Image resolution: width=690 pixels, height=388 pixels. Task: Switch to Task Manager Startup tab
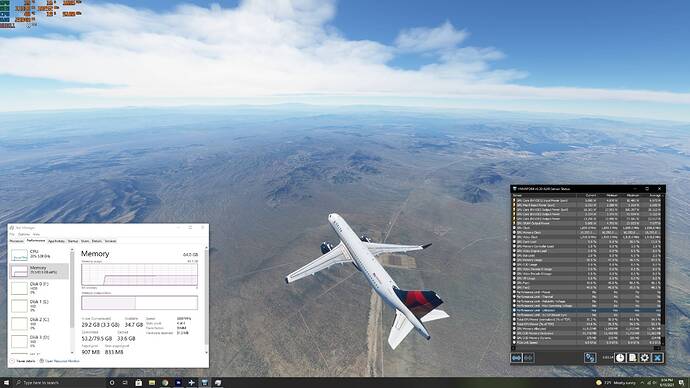[73, 241]
